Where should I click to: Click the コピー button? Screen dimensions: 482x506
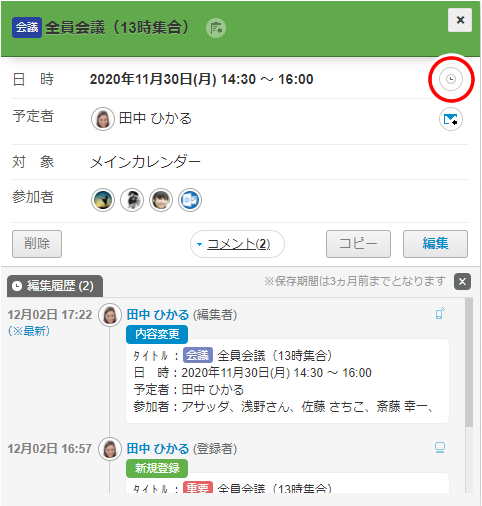pos(358,244)
